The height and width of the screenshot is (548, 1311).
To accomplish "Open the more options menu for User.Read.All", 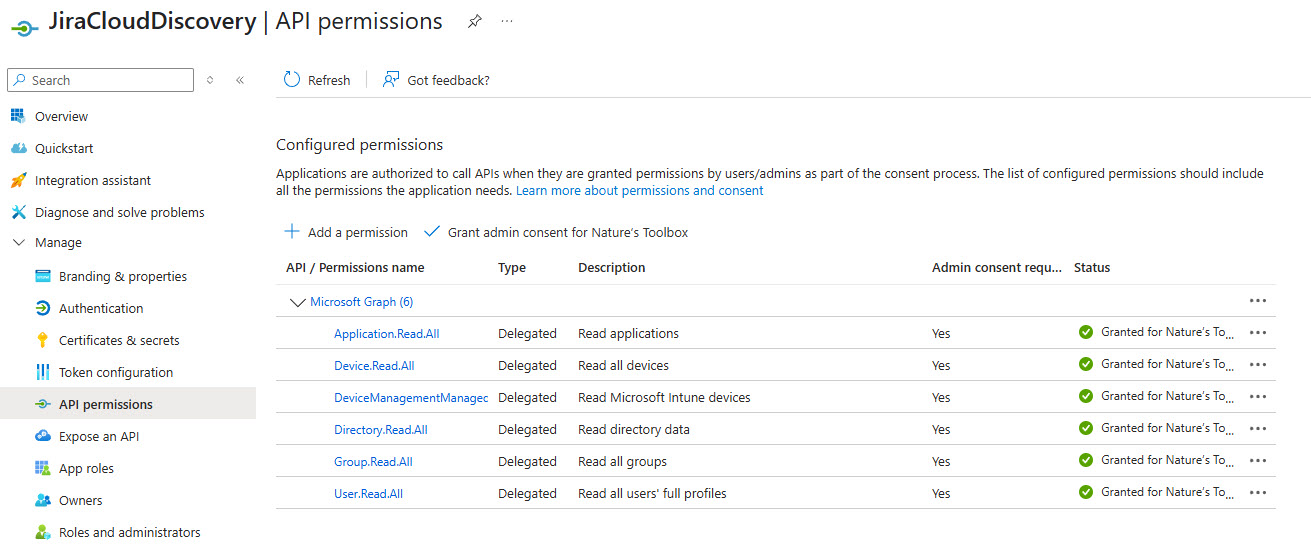I will coord(1258,493).
